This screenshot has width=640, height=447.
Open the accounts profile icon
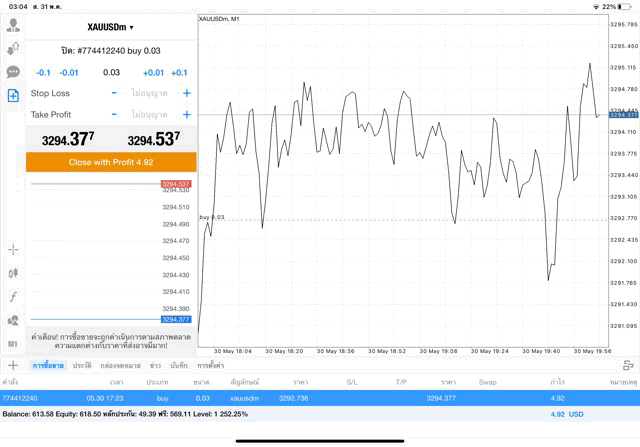pos(13,22)
